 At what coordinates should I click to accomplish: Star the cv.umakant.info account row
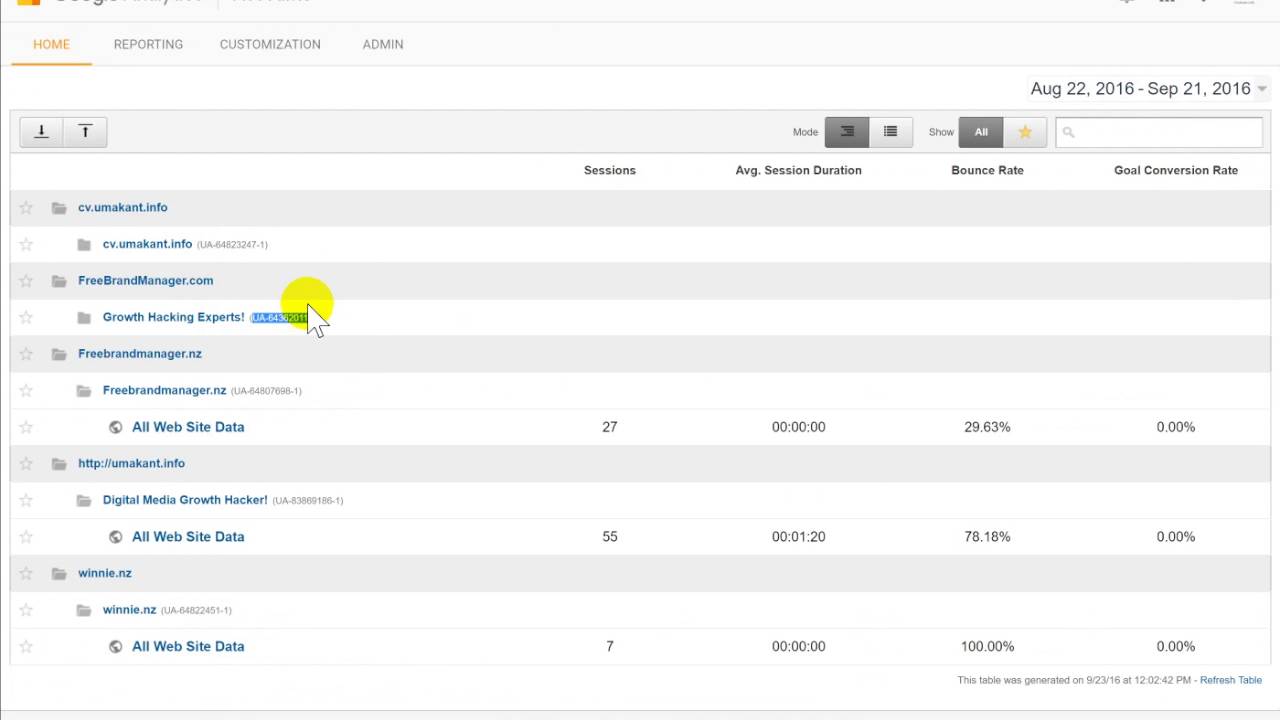[26, 208]
